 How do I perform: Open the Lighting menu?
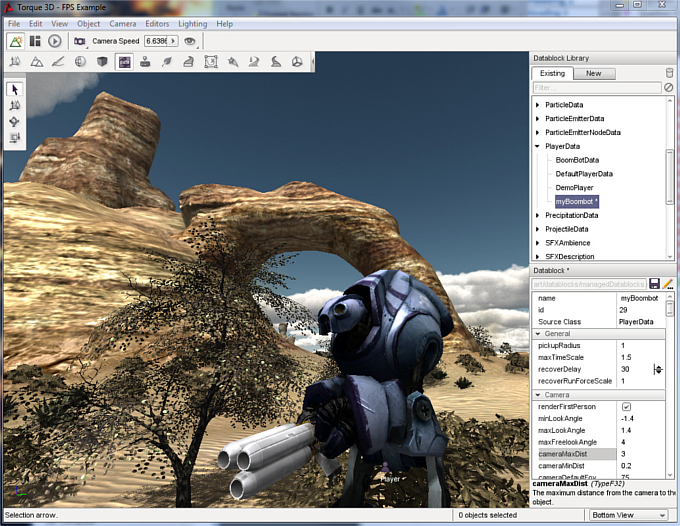point(191,23)
